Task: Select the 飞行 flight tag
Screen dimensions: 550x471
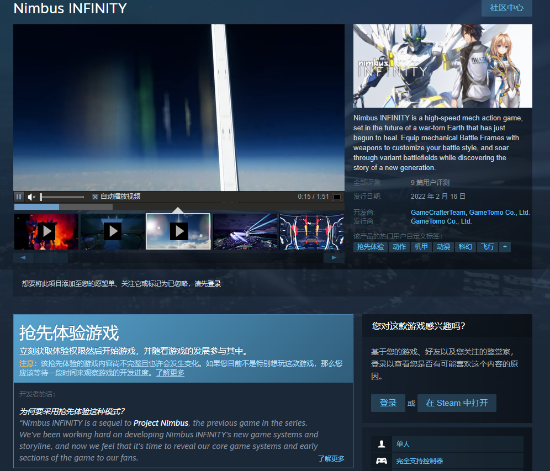Action: pos(487,247)
